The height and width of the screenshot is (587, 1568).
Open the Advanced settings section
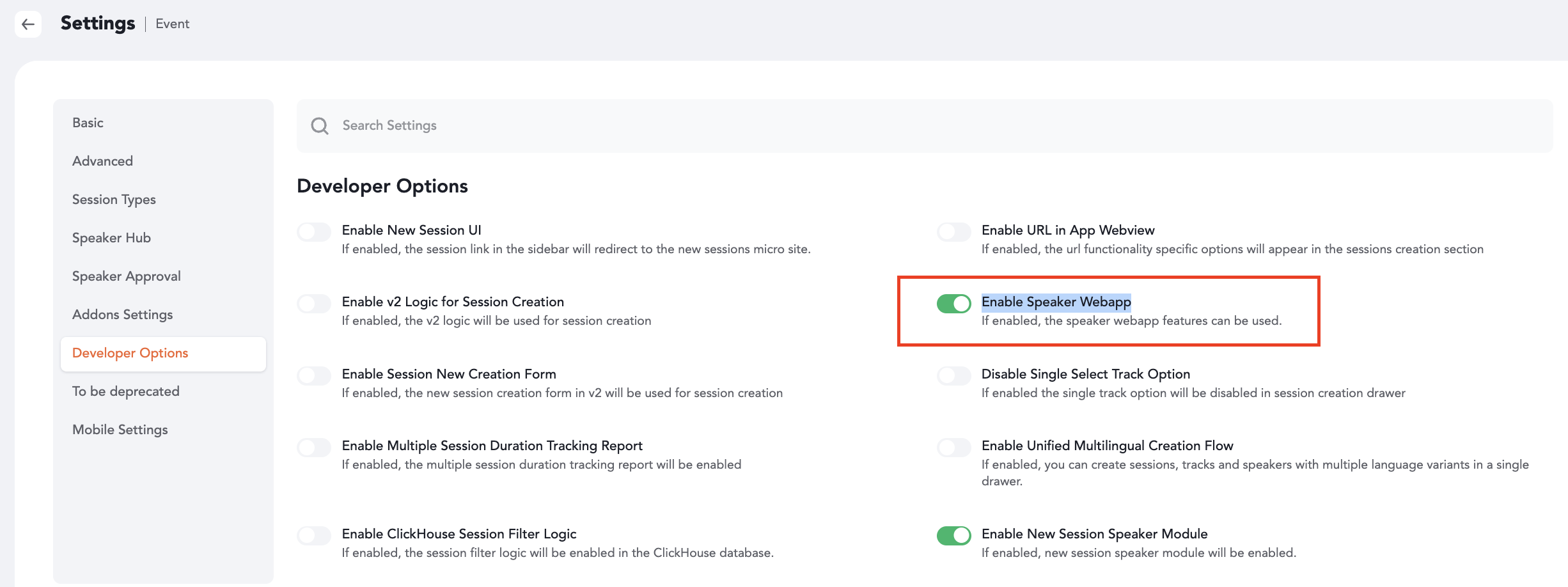coord(102,161)
